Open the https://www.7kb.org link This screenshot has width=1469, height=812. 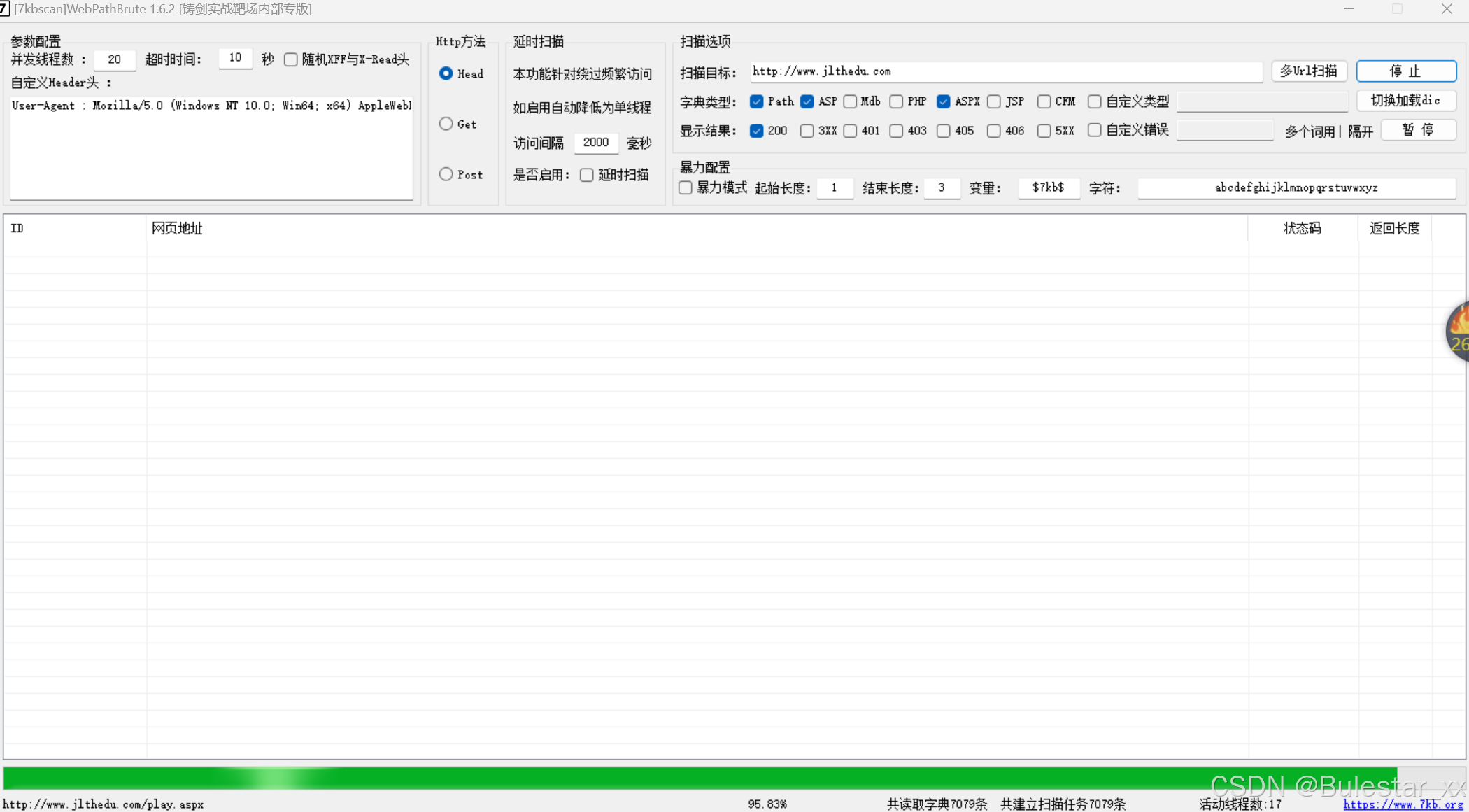point(1403,804)
